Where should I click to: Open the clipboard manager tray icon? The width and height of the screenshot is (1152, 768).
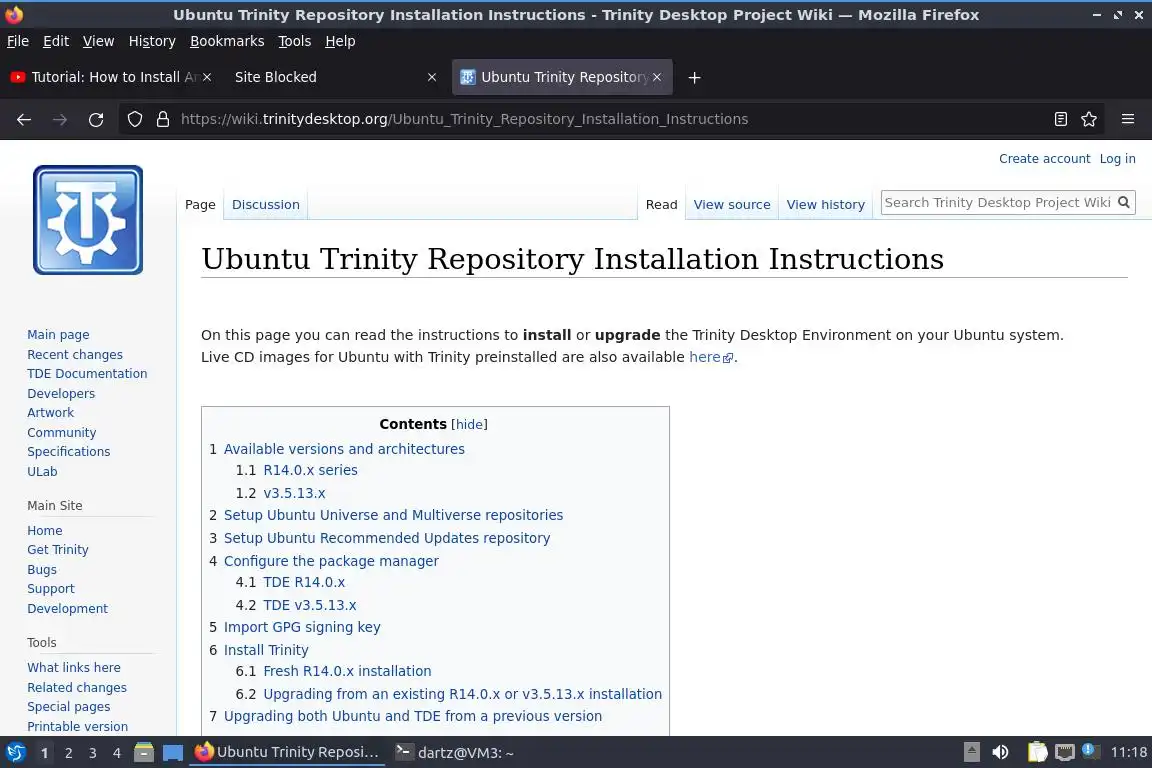[1037, 752]
